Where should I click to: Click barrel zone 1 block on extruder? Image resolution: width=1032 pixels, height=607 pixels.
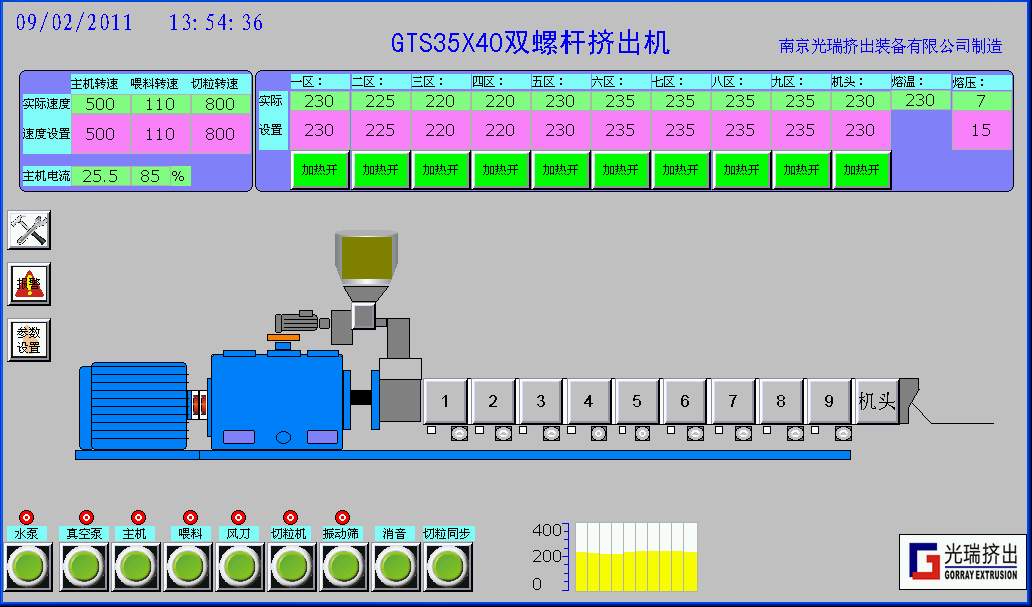point(445,401)
